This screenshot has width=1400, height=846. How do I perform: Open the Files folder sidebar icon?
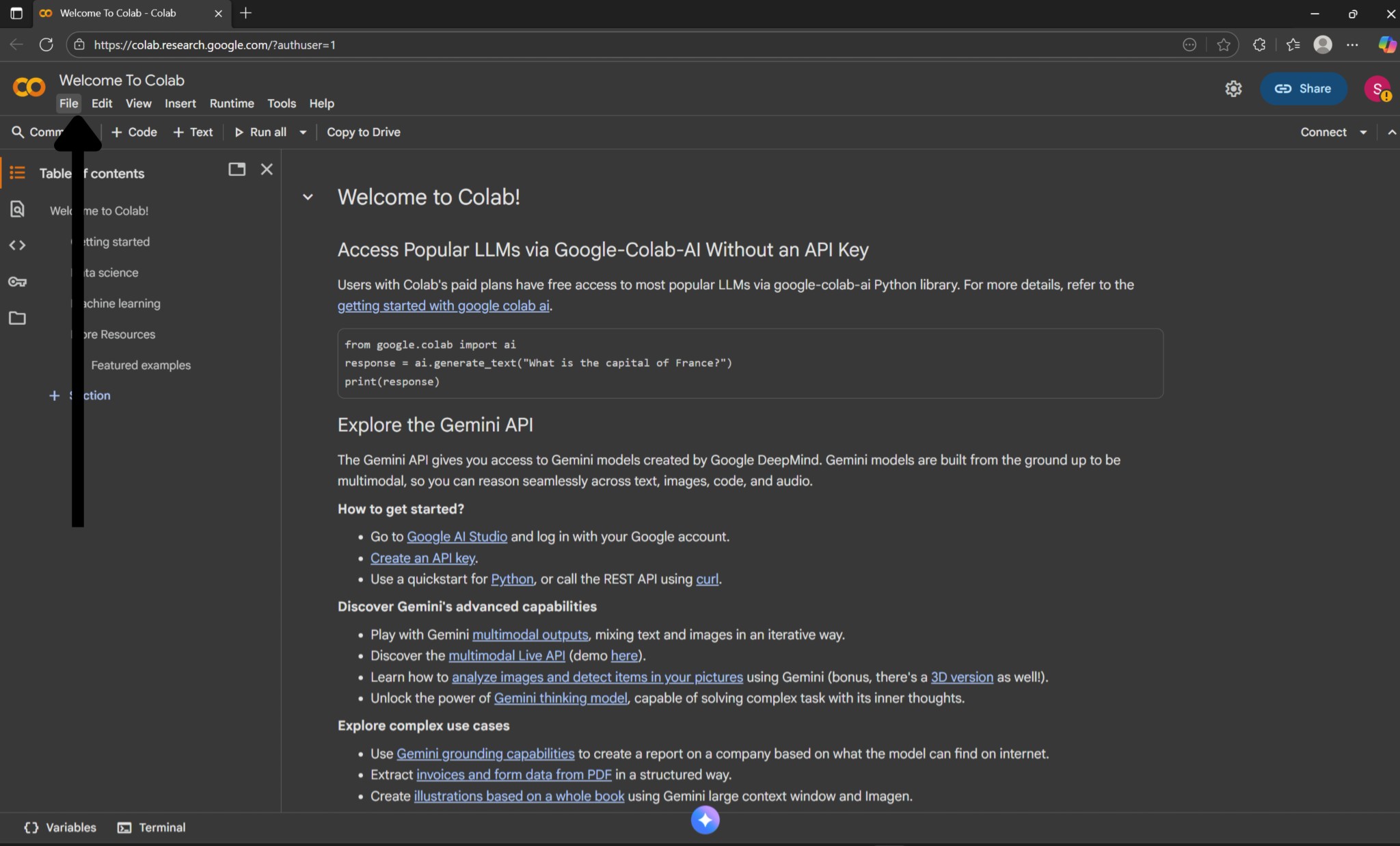coord(18,318)
